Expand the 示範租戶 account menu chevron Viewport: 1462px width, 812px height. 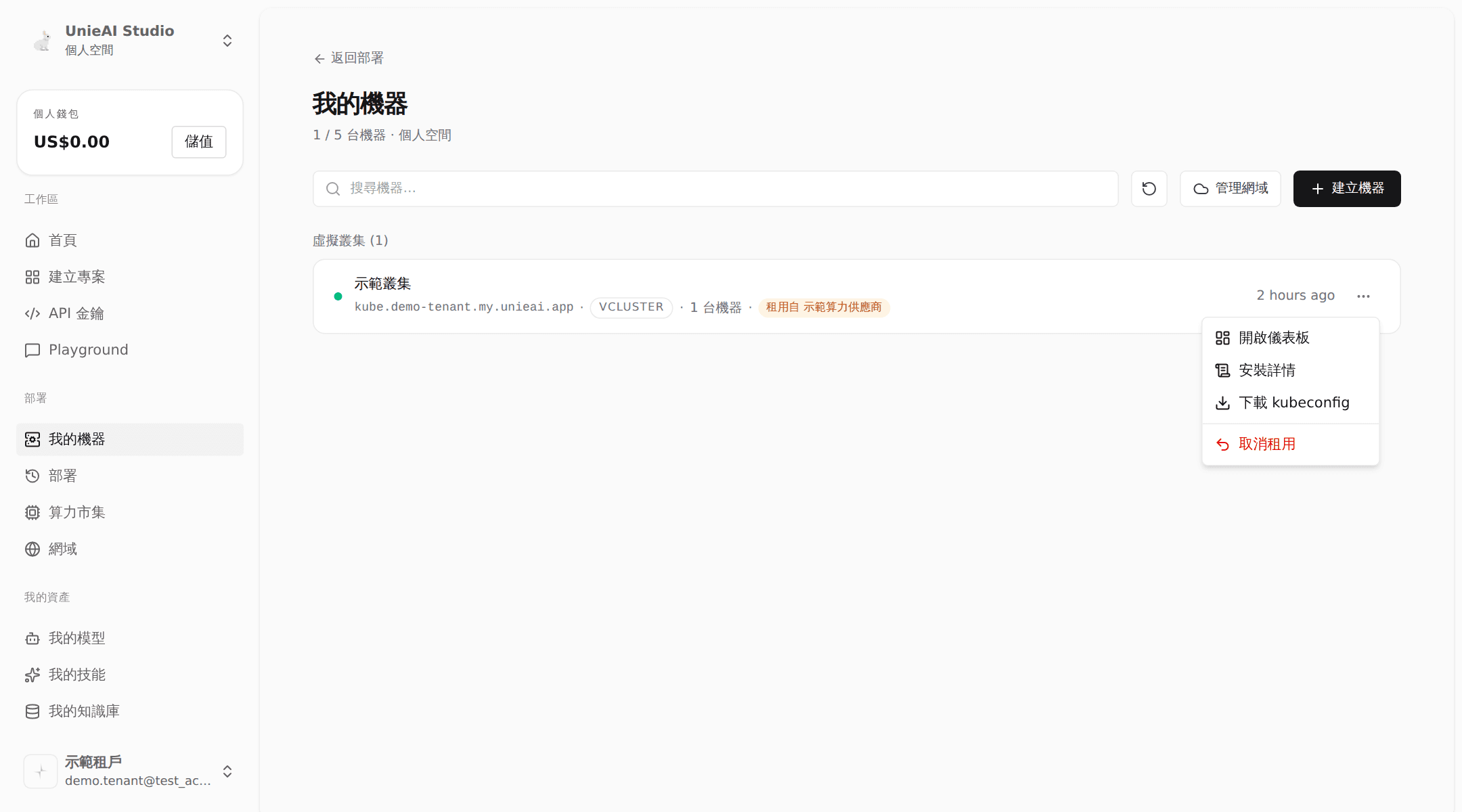pyautogui.click(x=227, y=771)
